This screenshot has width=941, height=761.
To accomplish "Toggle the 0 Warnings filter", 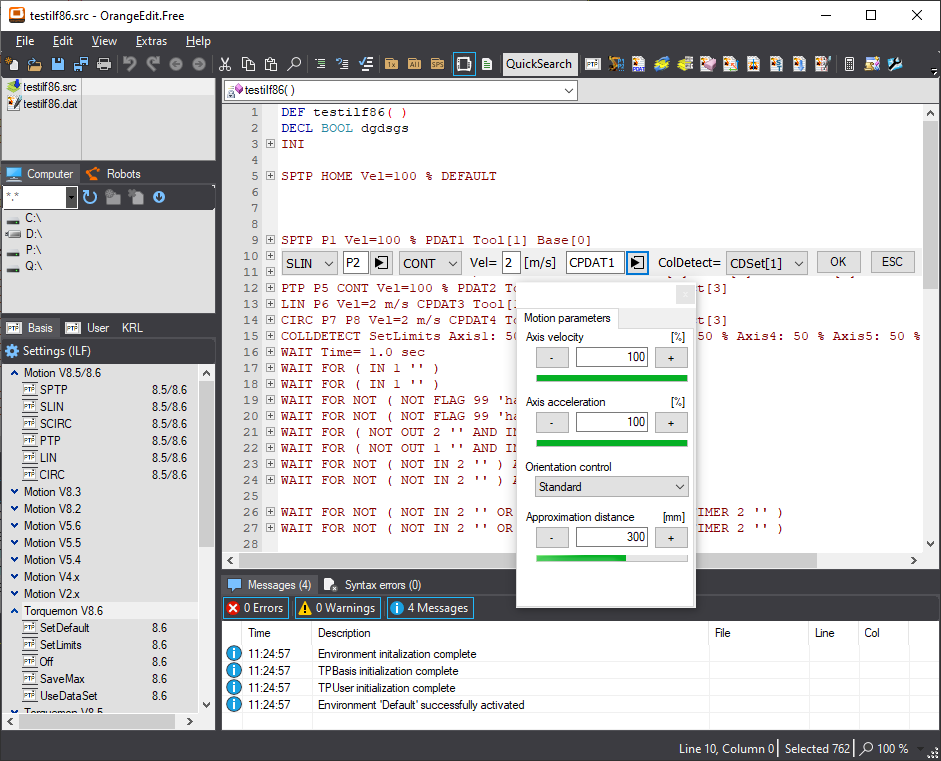I will pos(336,608).
